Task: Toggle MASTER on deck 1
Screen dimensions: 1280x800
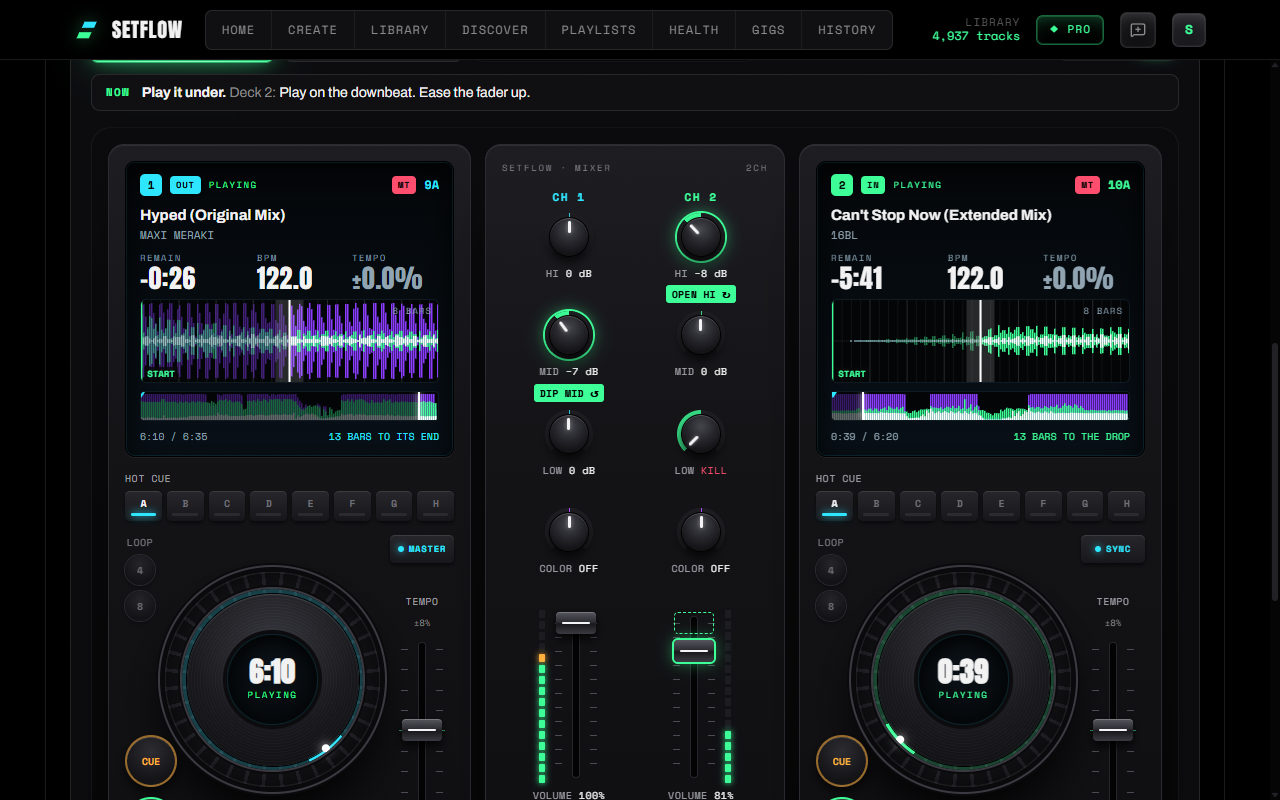Action: [422, 549]
